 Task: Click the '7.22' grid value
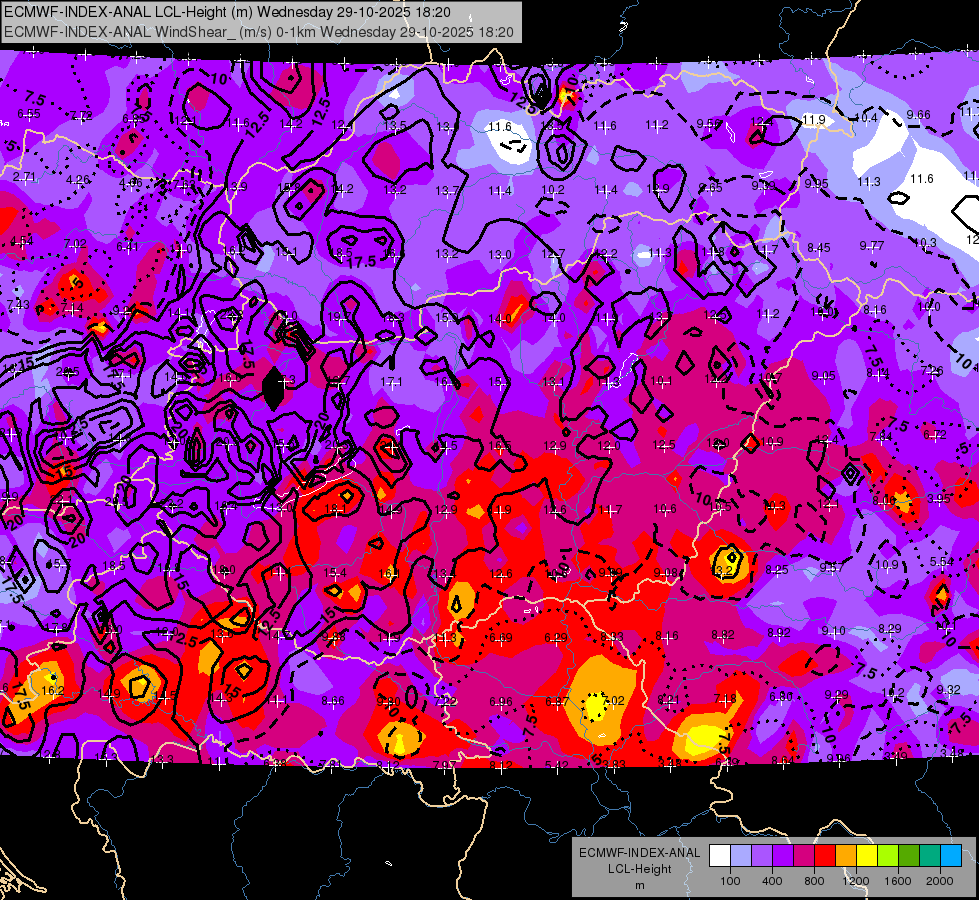tap(445, 701)
